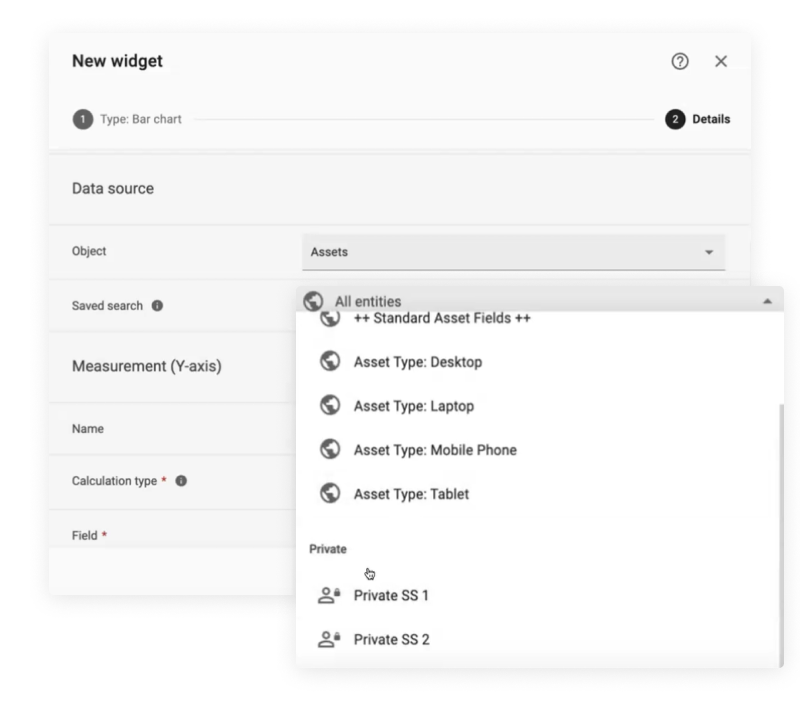The width and height of the screenshot is (800, 701).
Task: Select the Private SS 1 saved search
Action: (391, 596)
